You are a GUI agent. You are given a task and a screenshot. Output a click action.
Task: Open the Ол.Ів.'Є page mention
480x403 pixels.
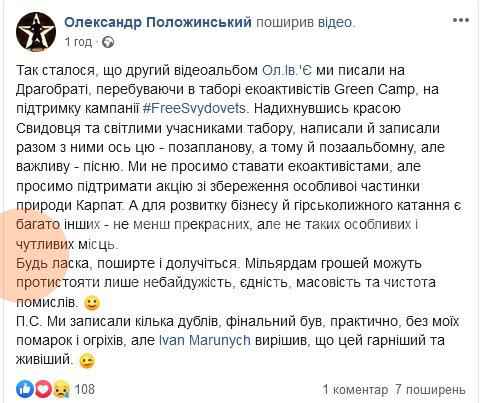point(287,70)
